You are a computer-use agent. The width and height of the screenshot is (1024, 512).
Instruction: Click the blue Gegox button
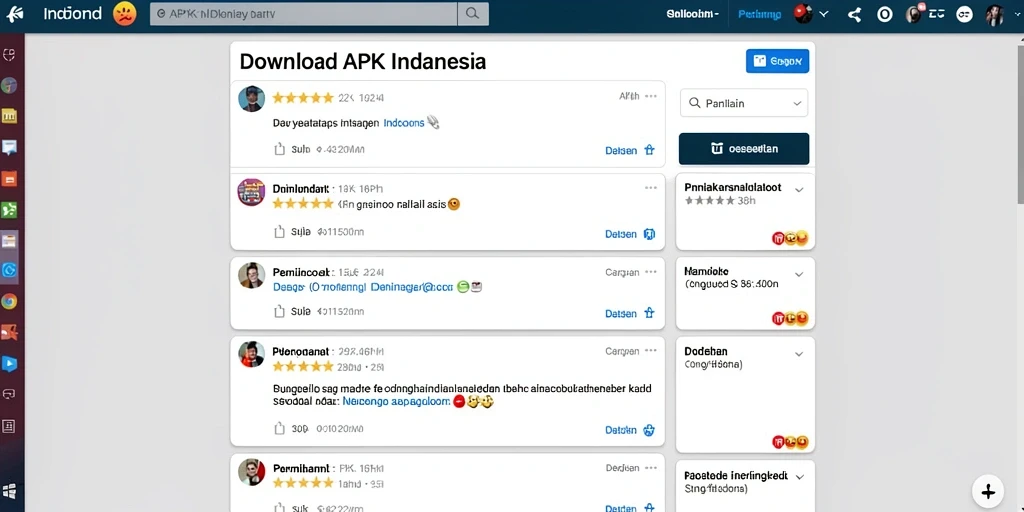(x=777, y=61)
